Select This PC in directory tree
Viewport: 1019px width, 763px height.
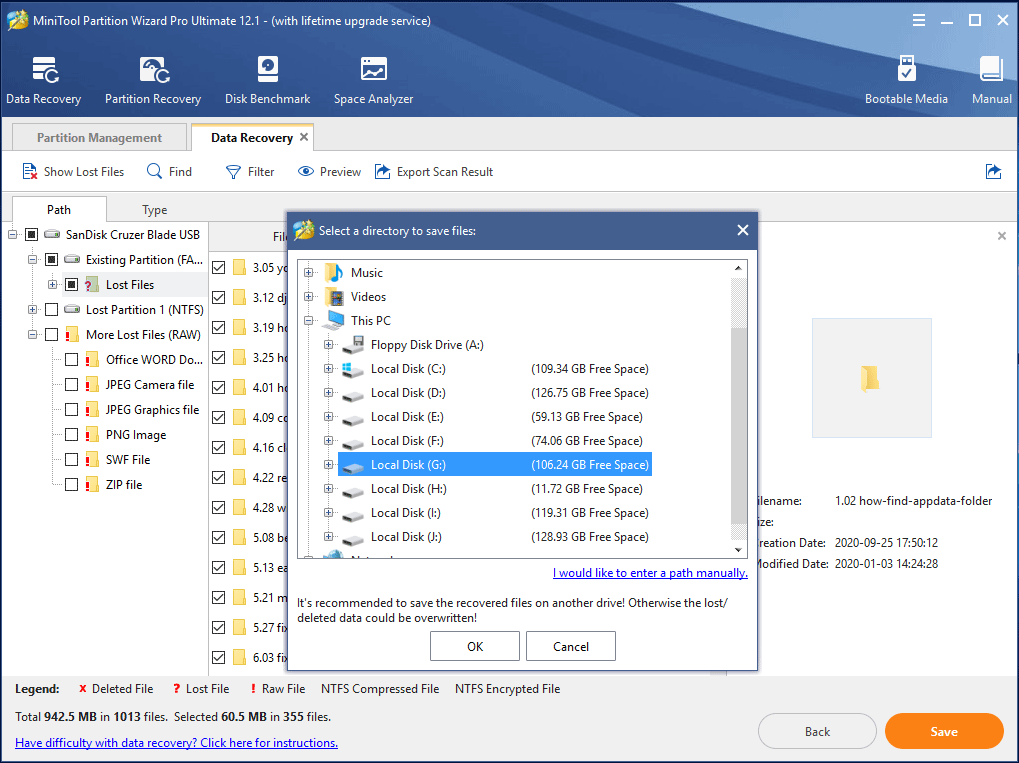(x=370, y=321)
